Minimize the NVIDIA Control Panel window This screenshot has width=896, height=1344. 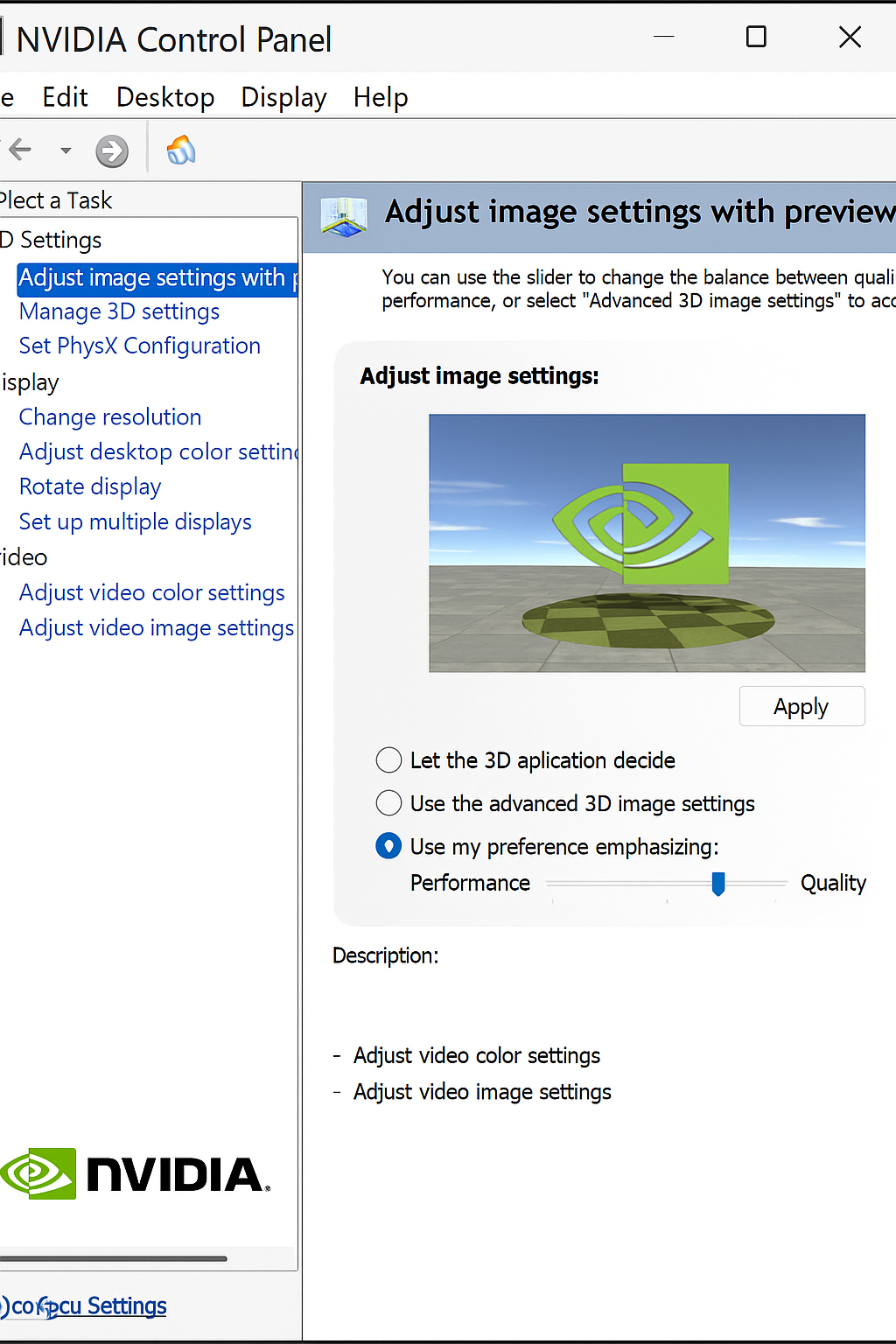(x=664, y=37)
